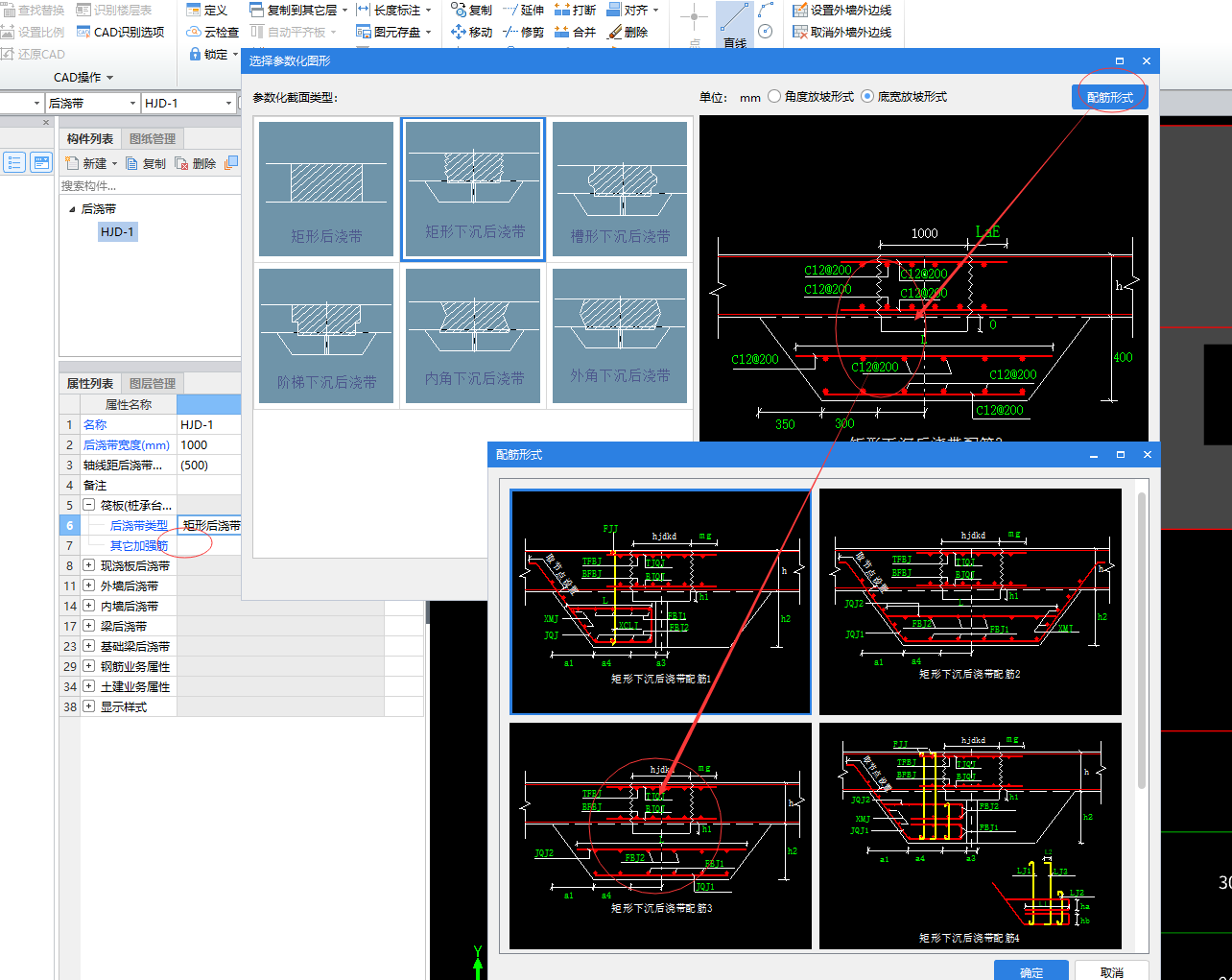Screen dimensions: 1232x980
Task: Expand 外墙后浇带 property group
Action: [x=88, y=586]
